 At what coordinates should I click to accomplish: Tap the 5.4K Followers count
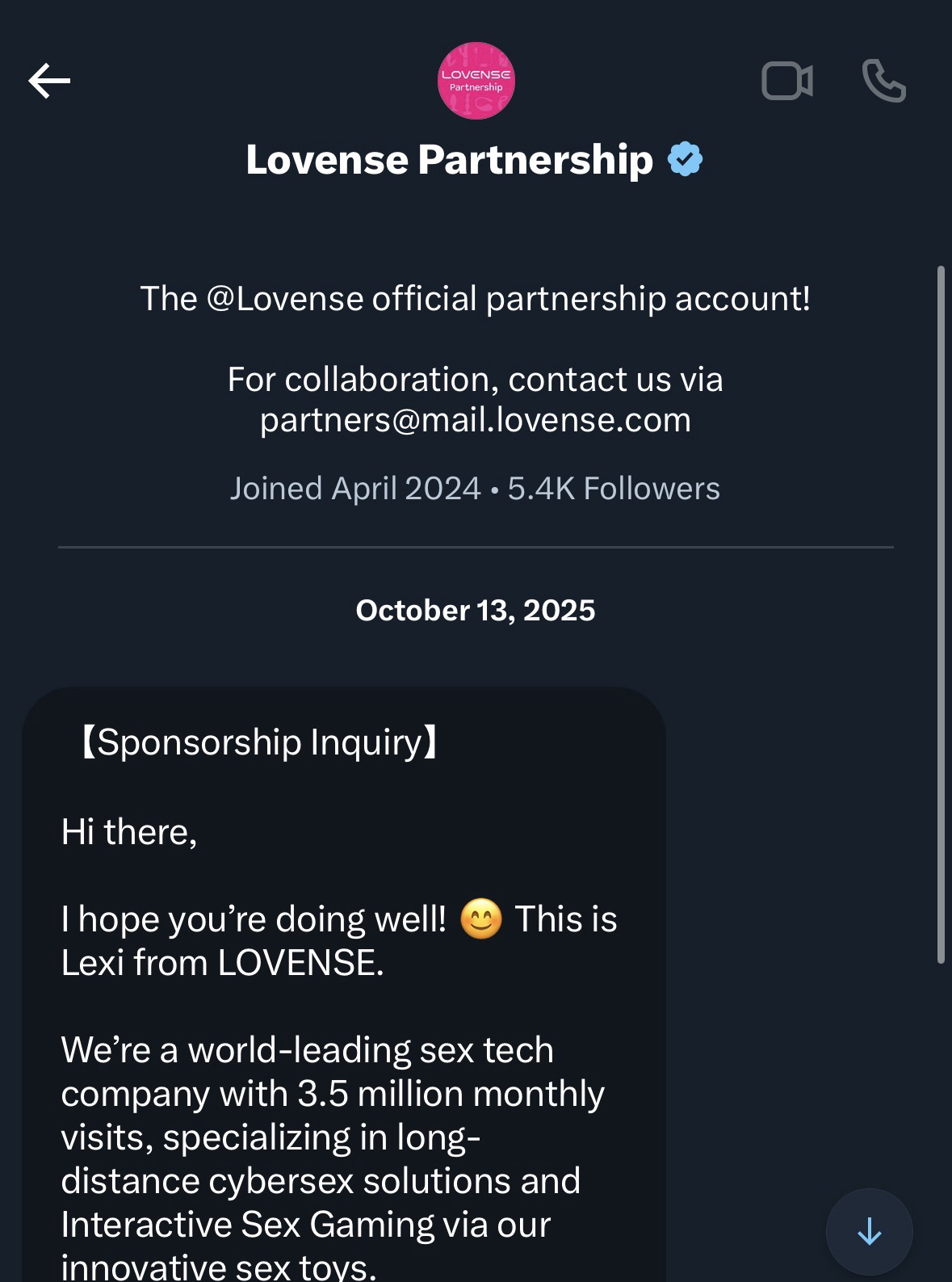[614, 489]
